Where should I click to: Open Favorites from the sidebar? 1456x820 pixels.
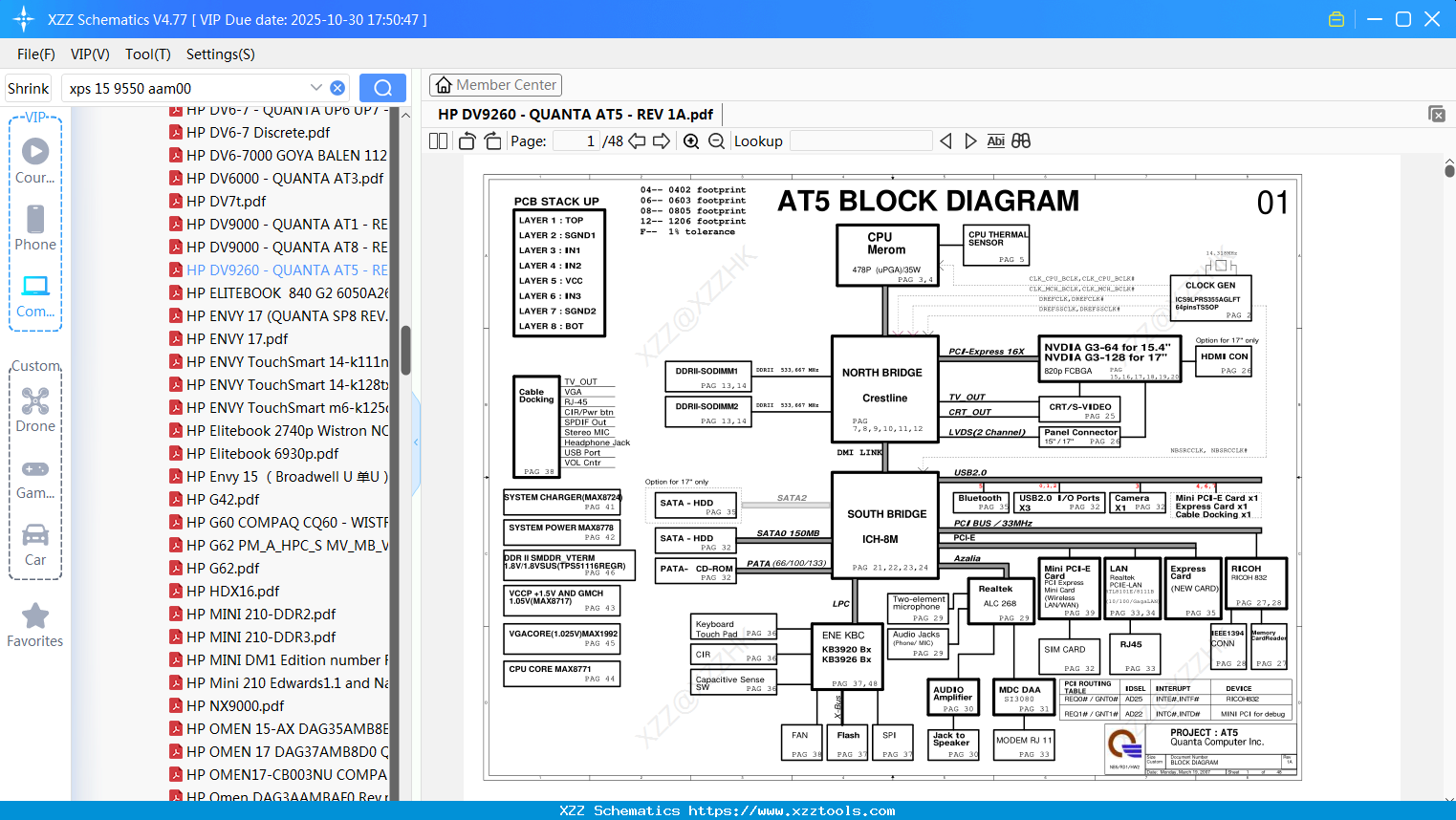pos(35,625)
